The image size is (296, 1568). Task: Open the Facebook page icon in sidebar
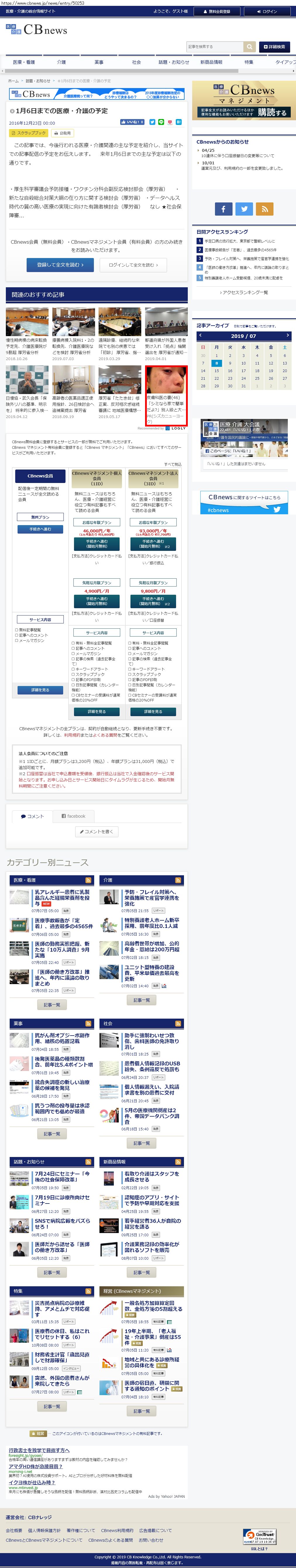pyautogui.click(x=223, y=209)
